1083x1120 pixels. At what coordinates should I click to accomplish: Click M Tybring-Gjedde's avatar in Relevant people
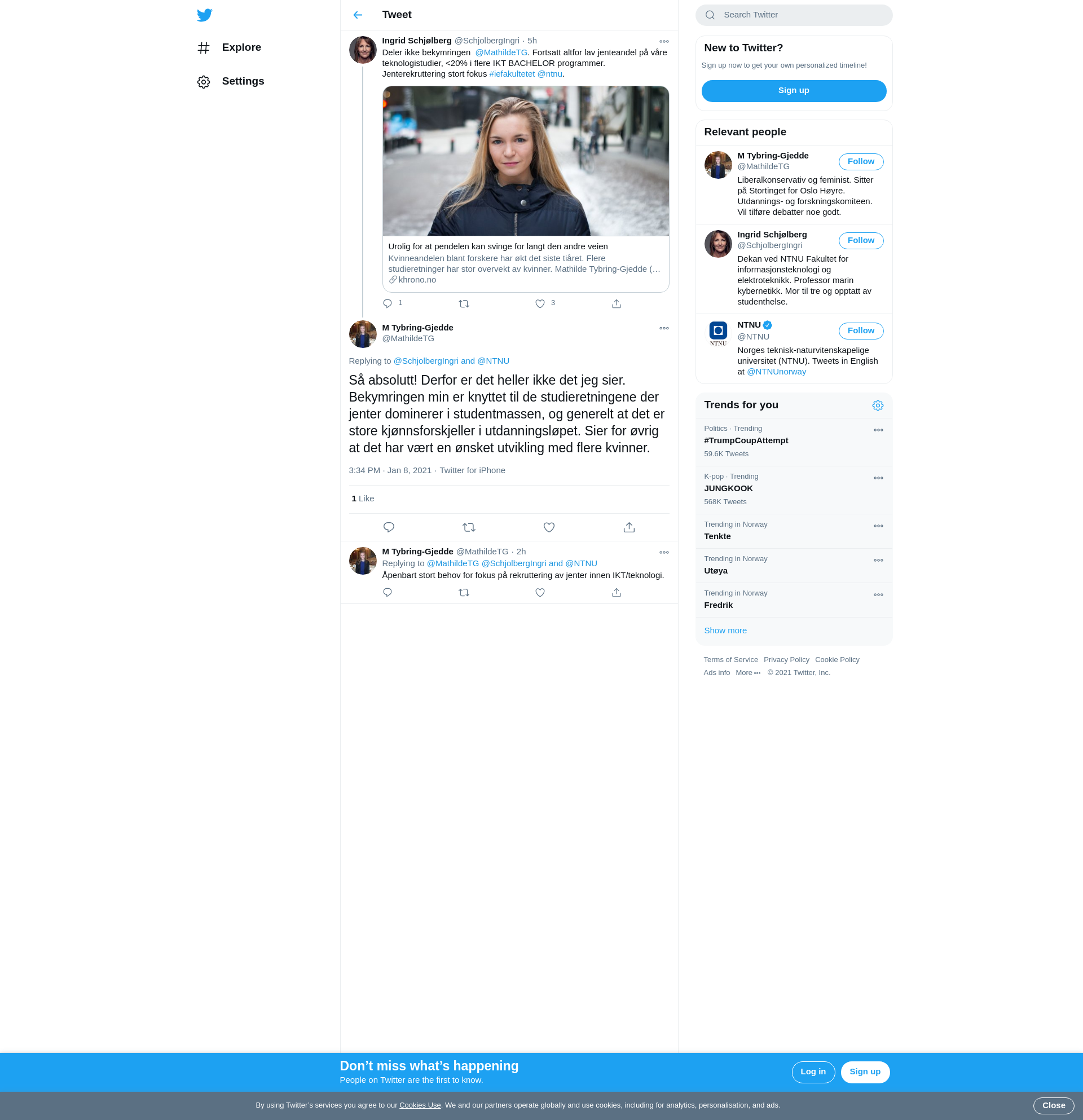(718, 165)
